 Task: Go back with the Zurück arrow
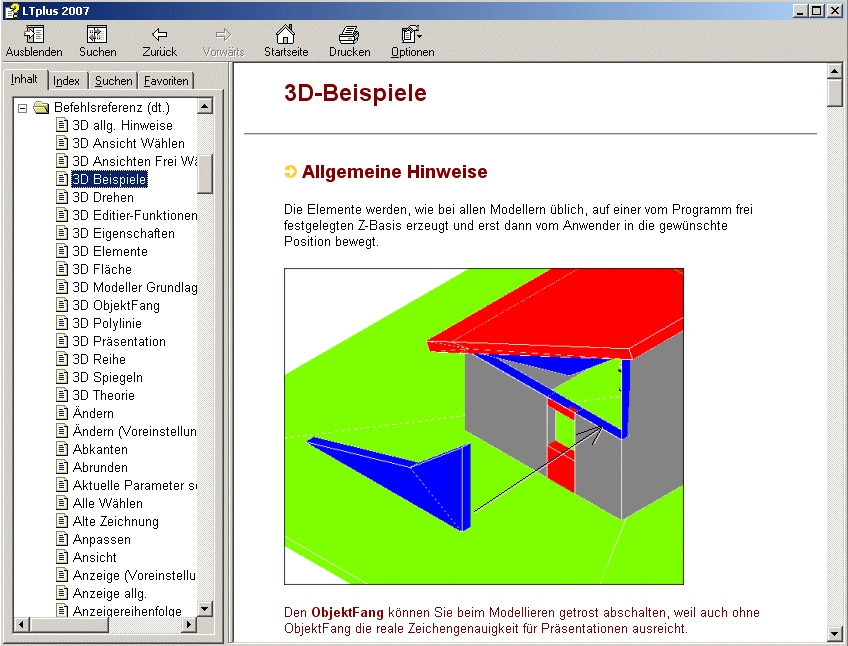pyautogui.click(x=160, y=35)
